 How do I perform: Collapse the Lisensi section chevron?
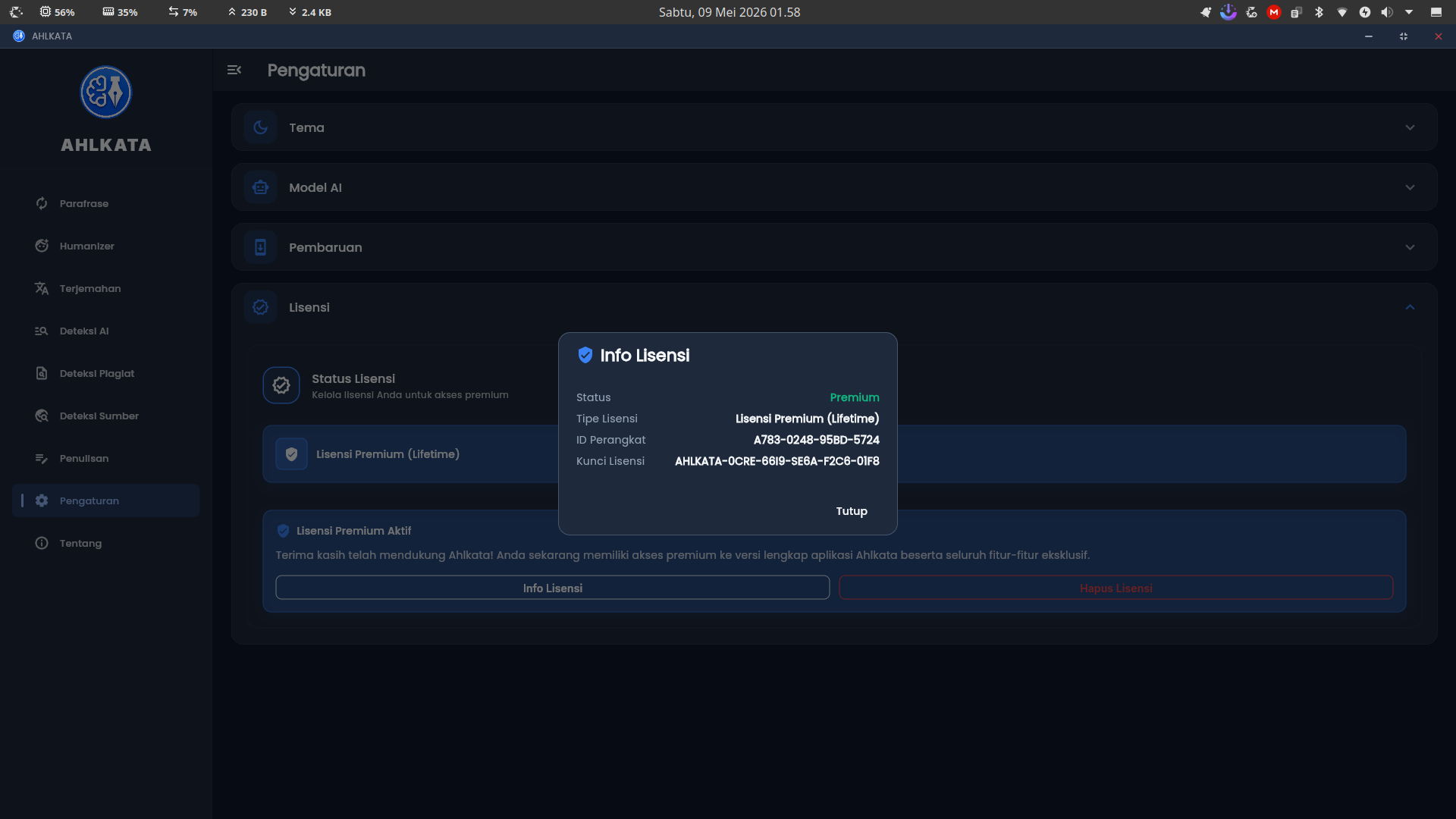[1410, 307]
